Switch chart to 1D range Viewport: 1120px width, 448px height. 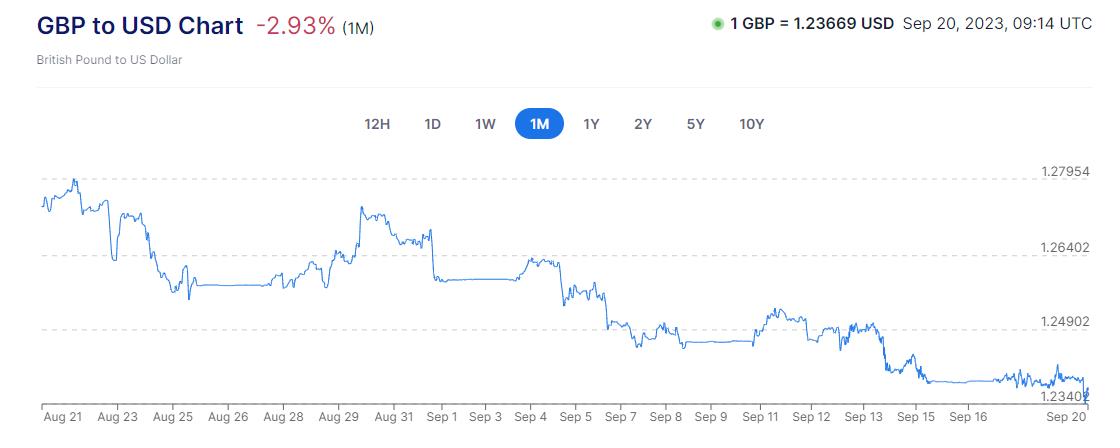point(433,124)
